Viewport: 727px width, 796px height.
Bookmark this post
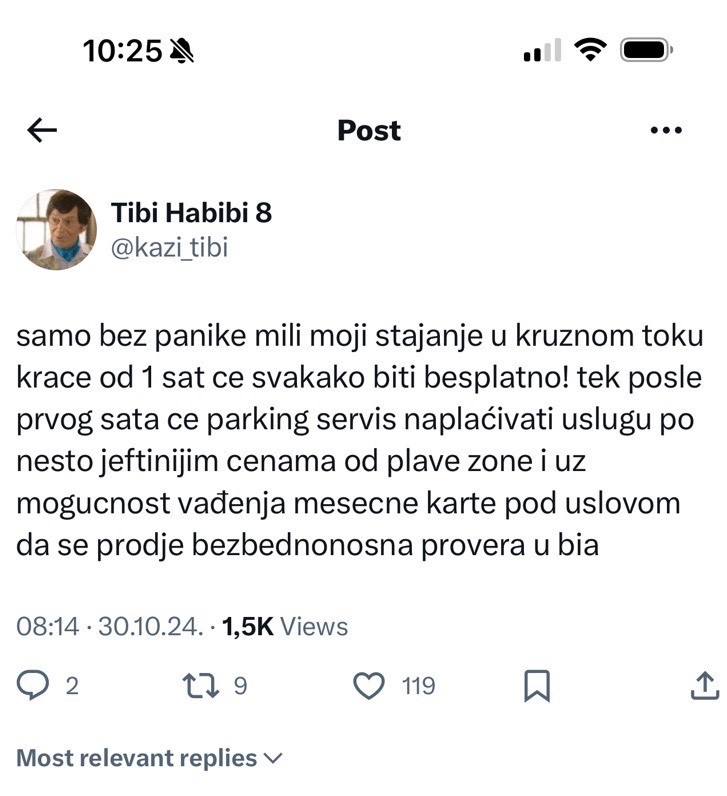537,685
